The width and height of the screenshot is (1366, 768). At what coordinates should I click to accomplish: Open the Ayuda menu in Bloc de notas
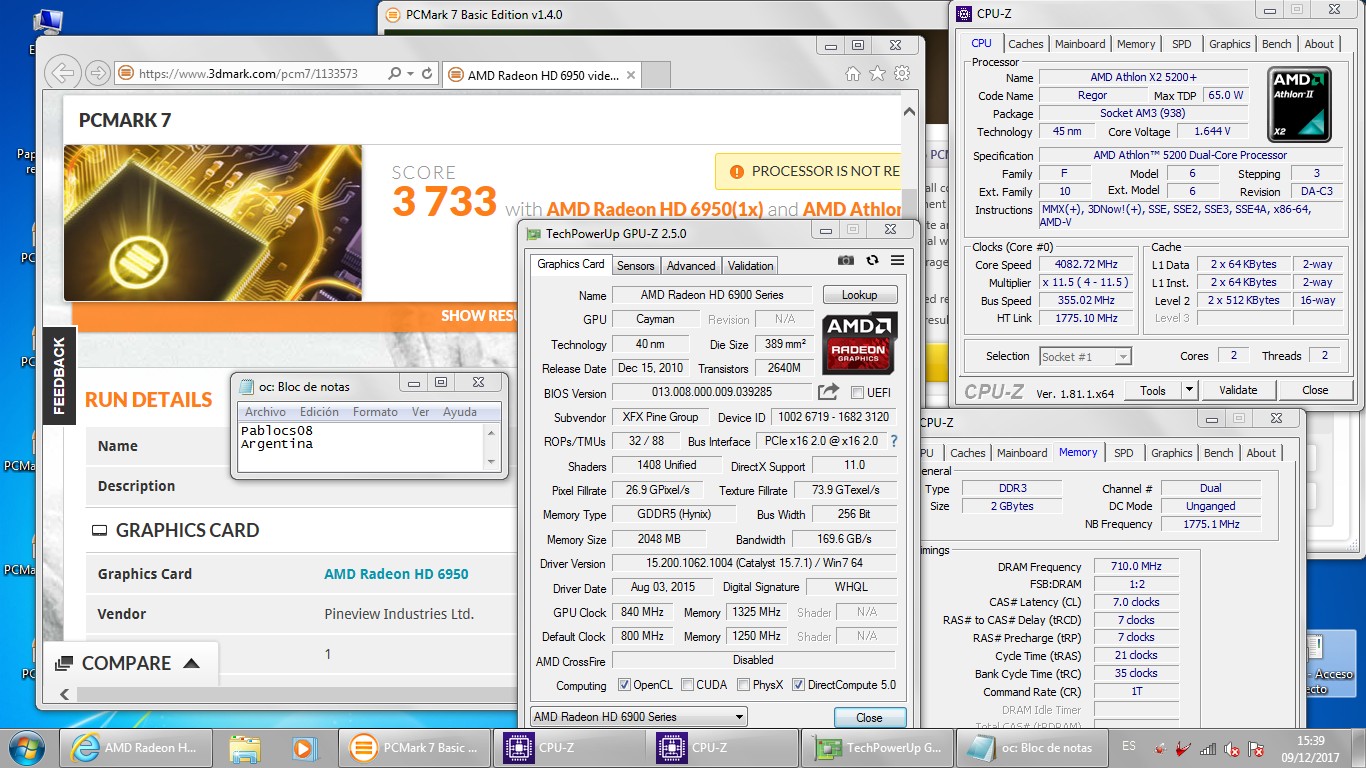pyautogui.click(x=460, y=412)
